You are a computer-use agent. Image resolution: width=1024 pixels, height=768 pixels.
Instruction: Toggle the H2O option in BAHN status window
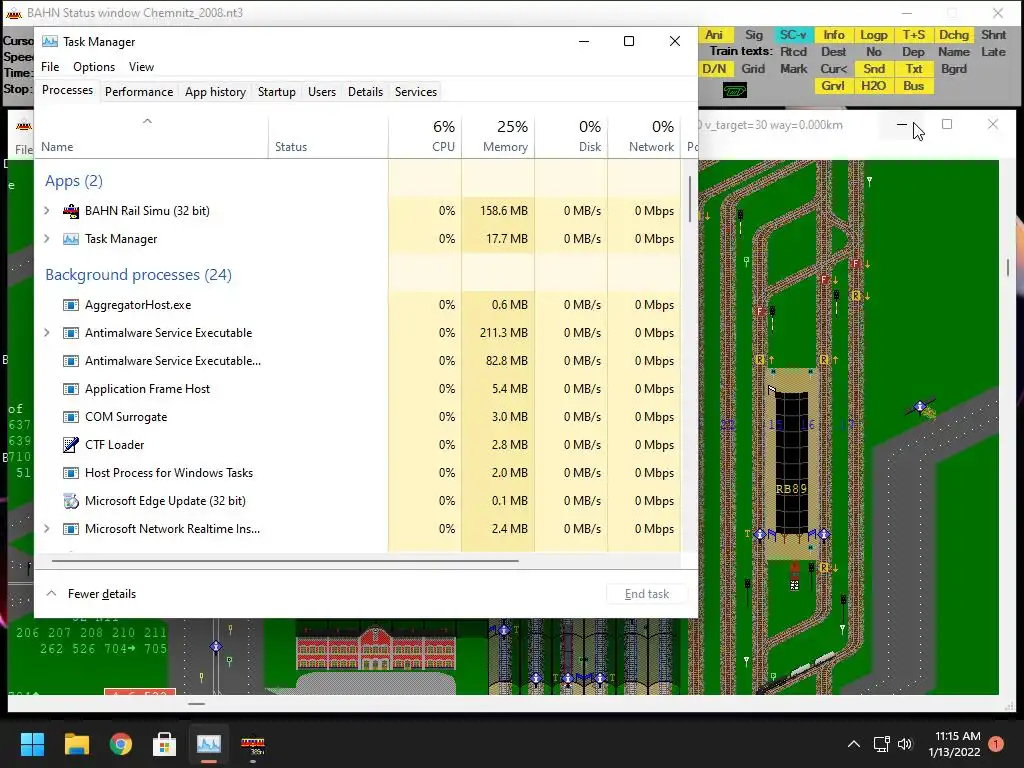pyautogui.click(x=874, y=86)
